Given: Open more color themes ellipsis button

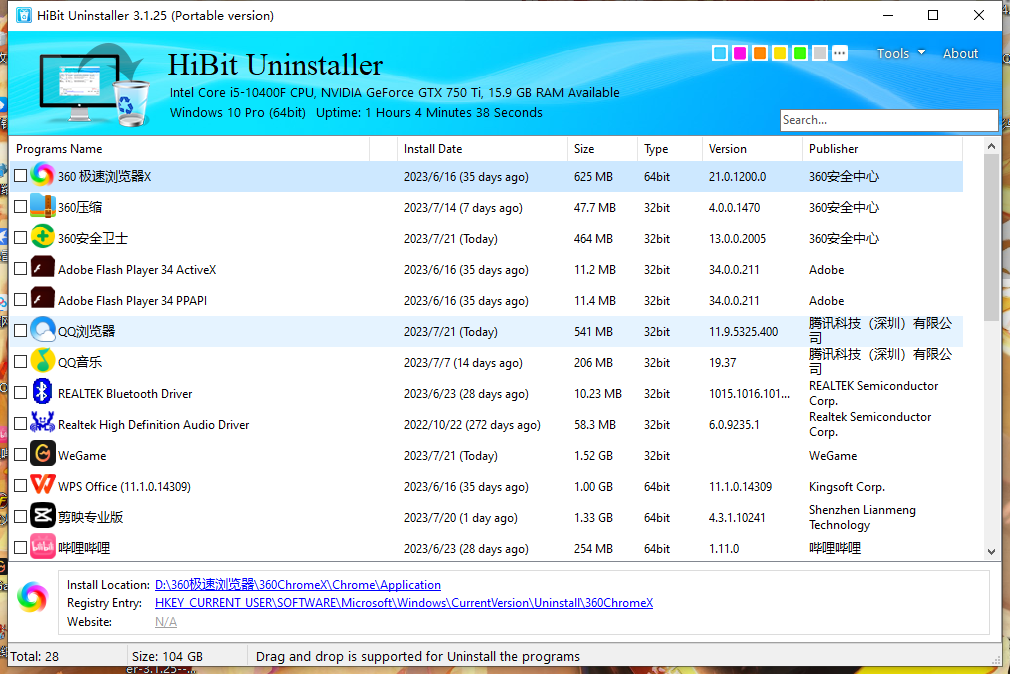Looking at the screenshot, I should pos(839,53).
